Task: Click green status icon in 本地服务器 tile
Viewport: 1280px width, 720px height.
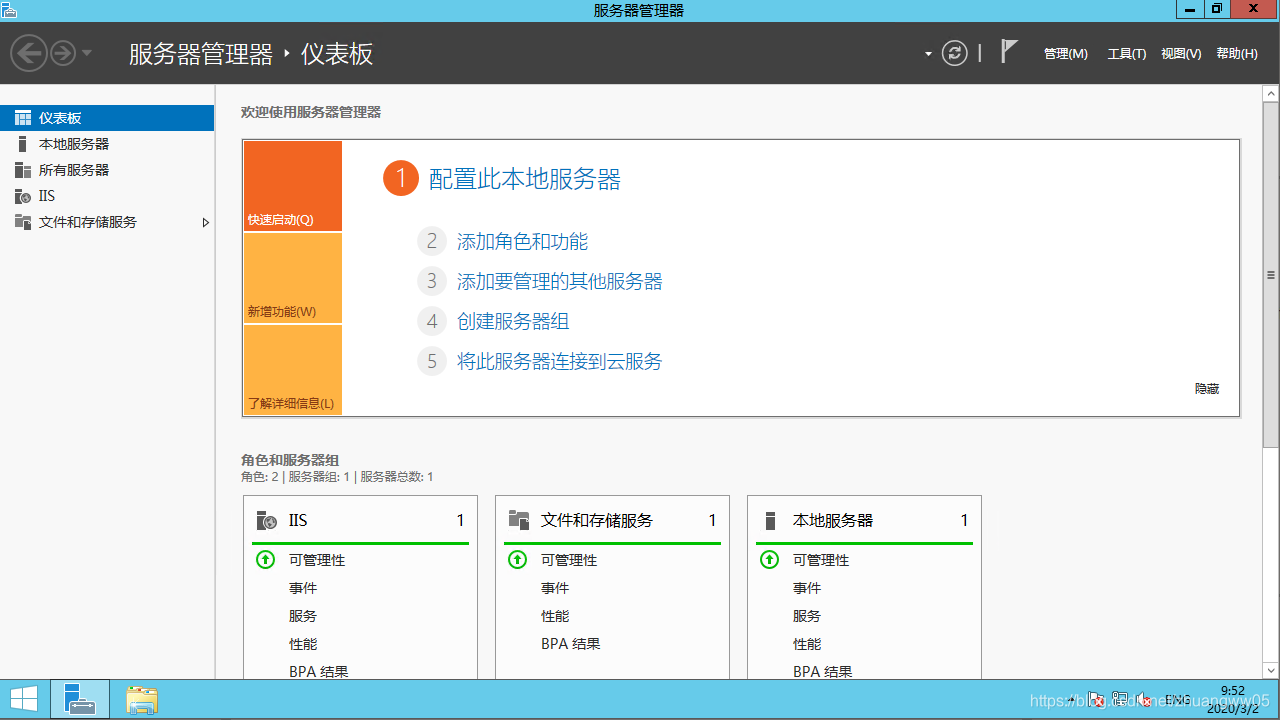Action: click(769, 560)
